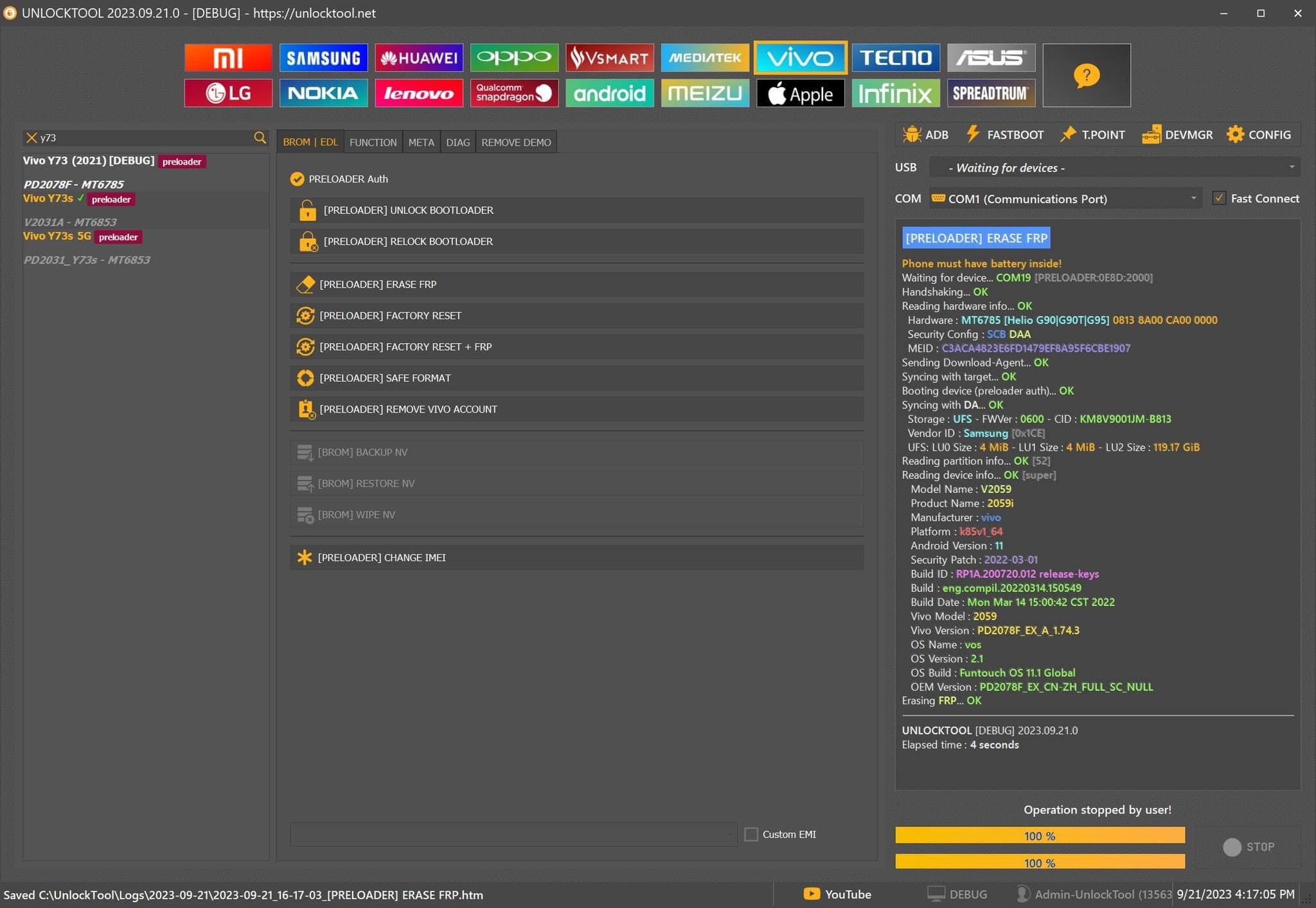This screenshot has height=908, width=1316.
Task: Switch to the FUNCTION tab
Action: pos(373,142)
